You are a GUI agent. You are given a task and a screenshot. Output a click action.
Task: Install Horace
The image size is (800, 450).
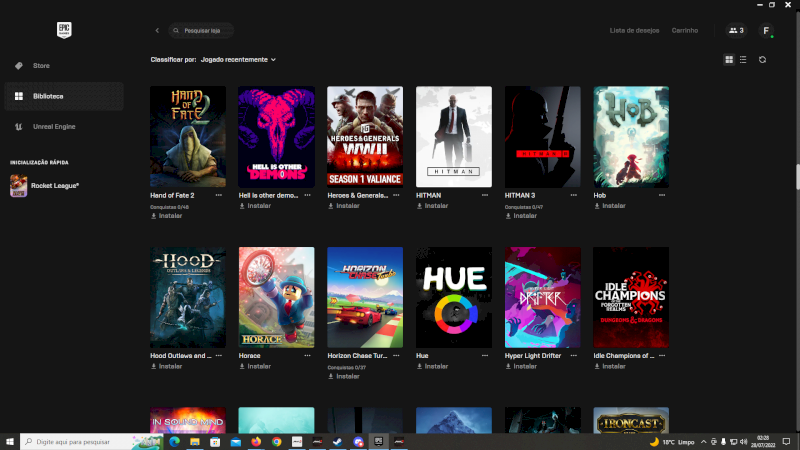point(255,366)
